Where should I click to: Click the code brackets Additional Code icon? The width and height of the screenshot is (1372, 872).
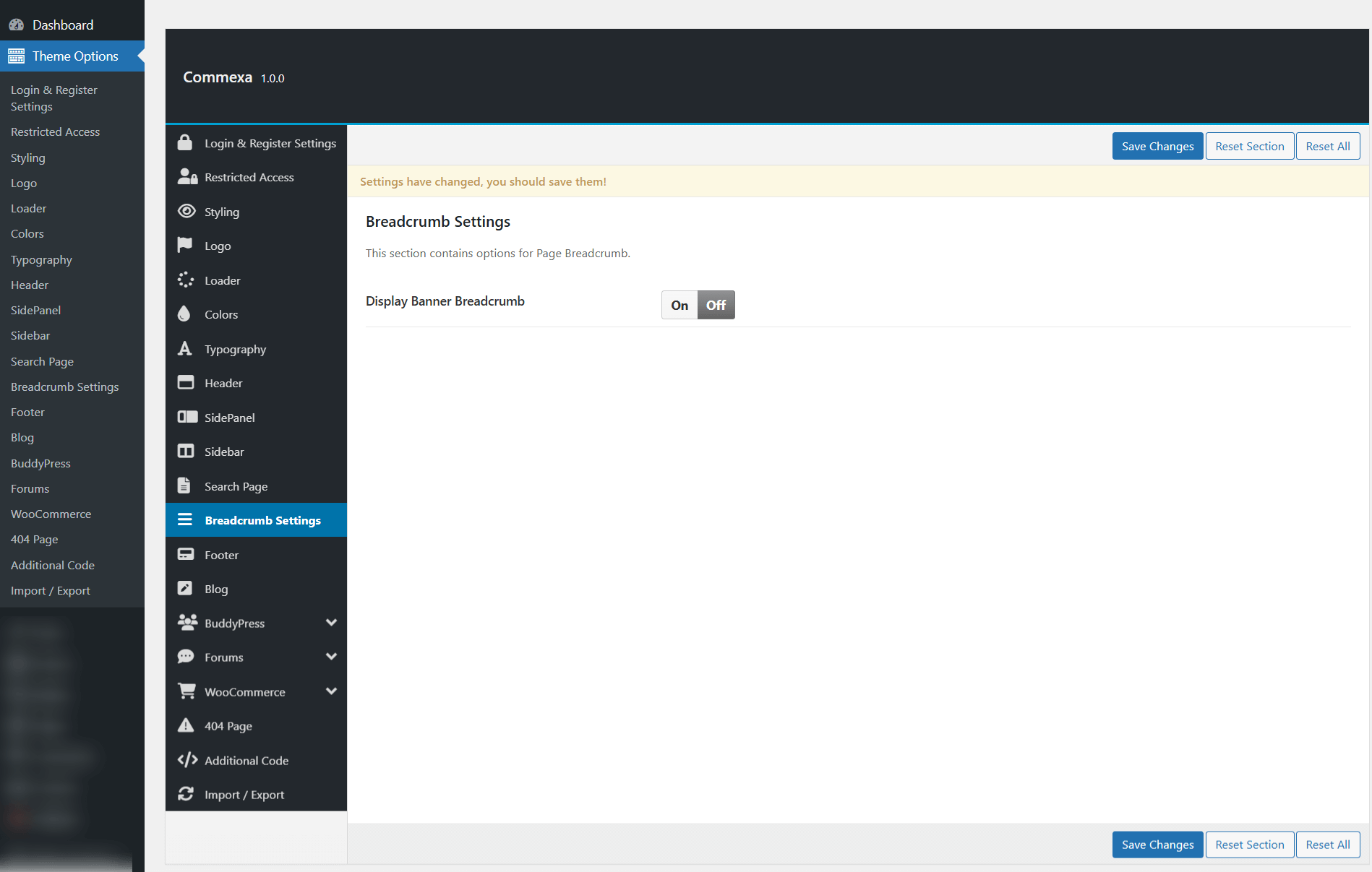coord(187,759)
